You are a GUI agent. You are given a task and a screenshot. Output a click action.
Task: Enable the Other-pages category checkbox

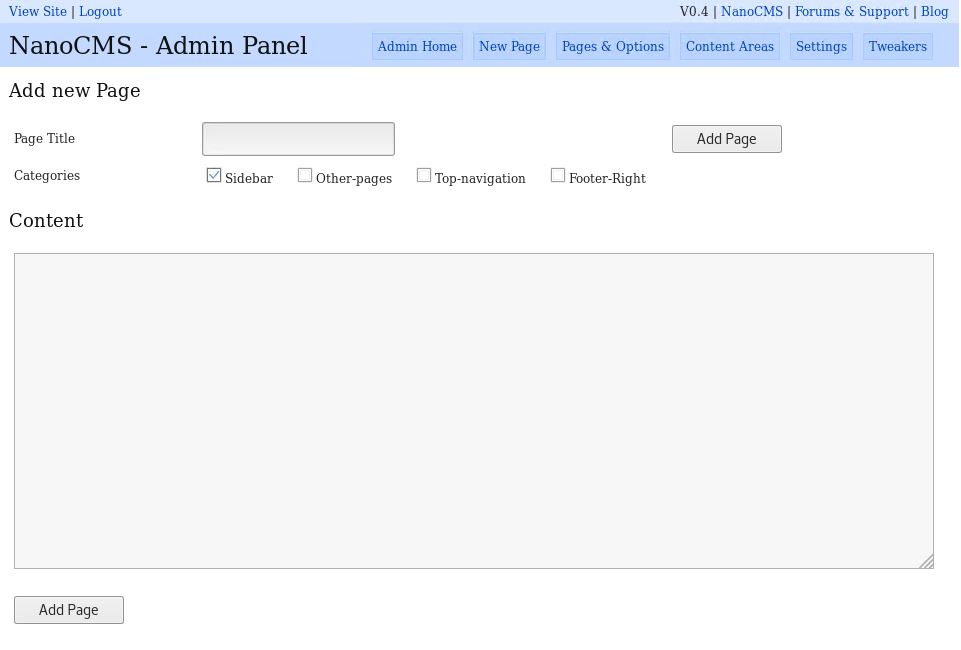coord(305,176)
